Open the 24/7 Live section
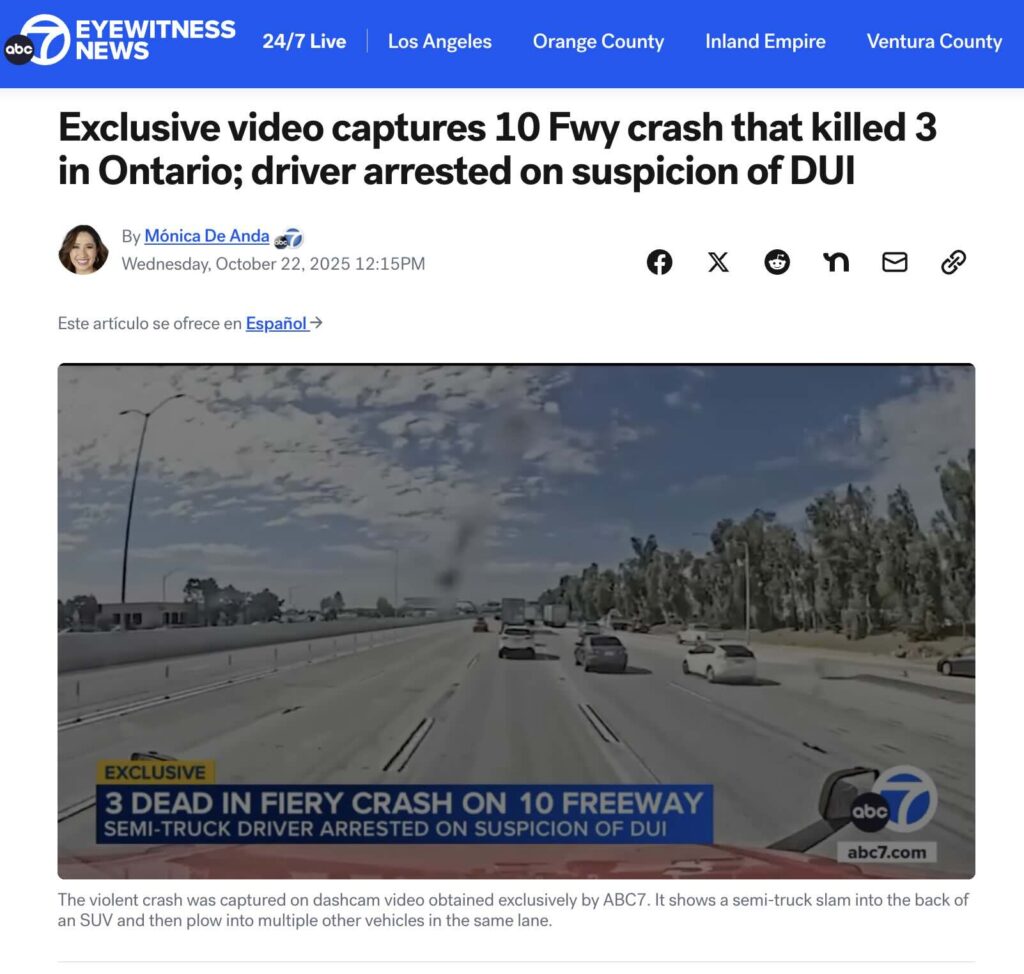Screen dimensions: 1024x974 pos(304,41)
